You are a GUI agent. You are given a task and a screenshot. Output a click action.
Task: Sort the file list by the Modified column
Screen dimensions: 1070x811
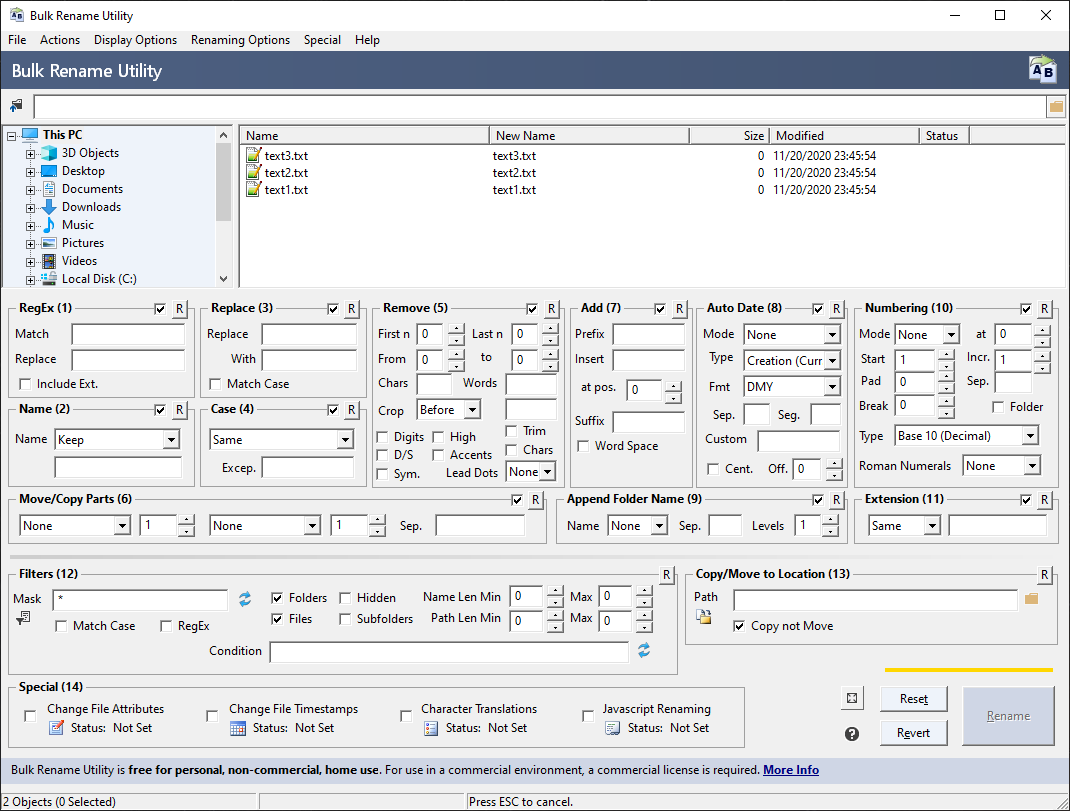pos(844,135)
